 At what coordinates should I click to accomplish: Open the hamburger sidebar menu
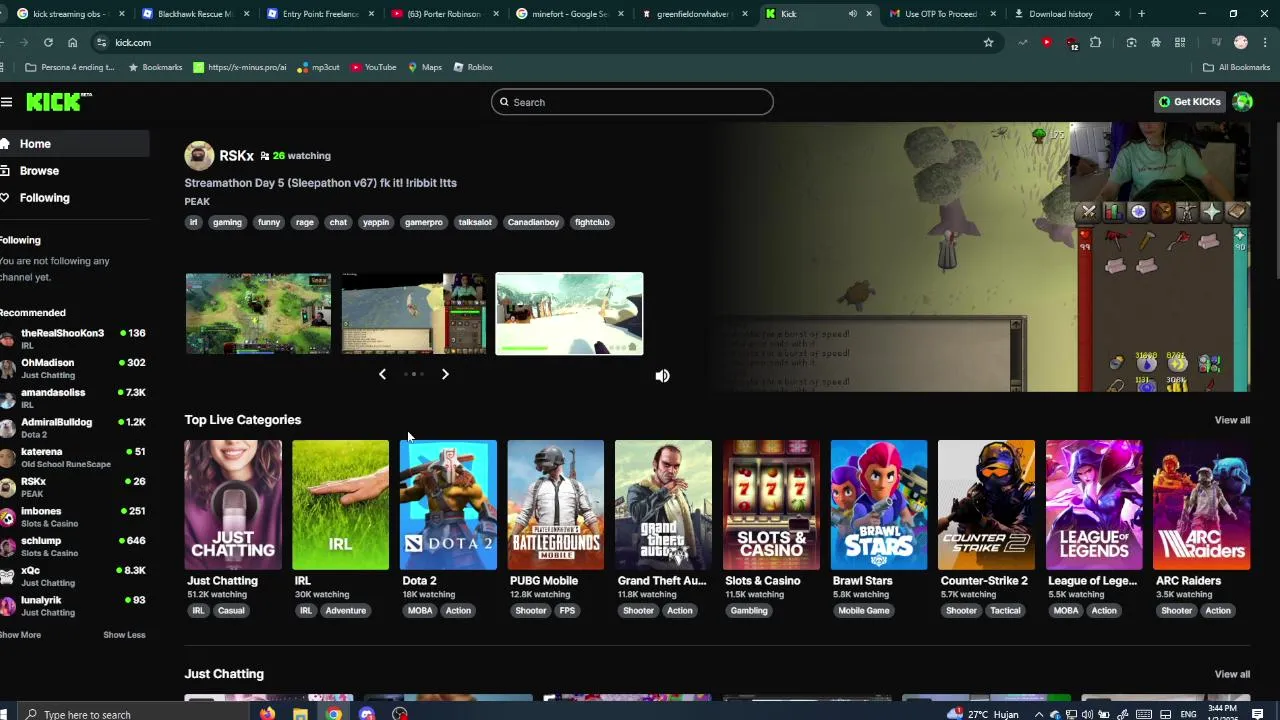point(6,102)
